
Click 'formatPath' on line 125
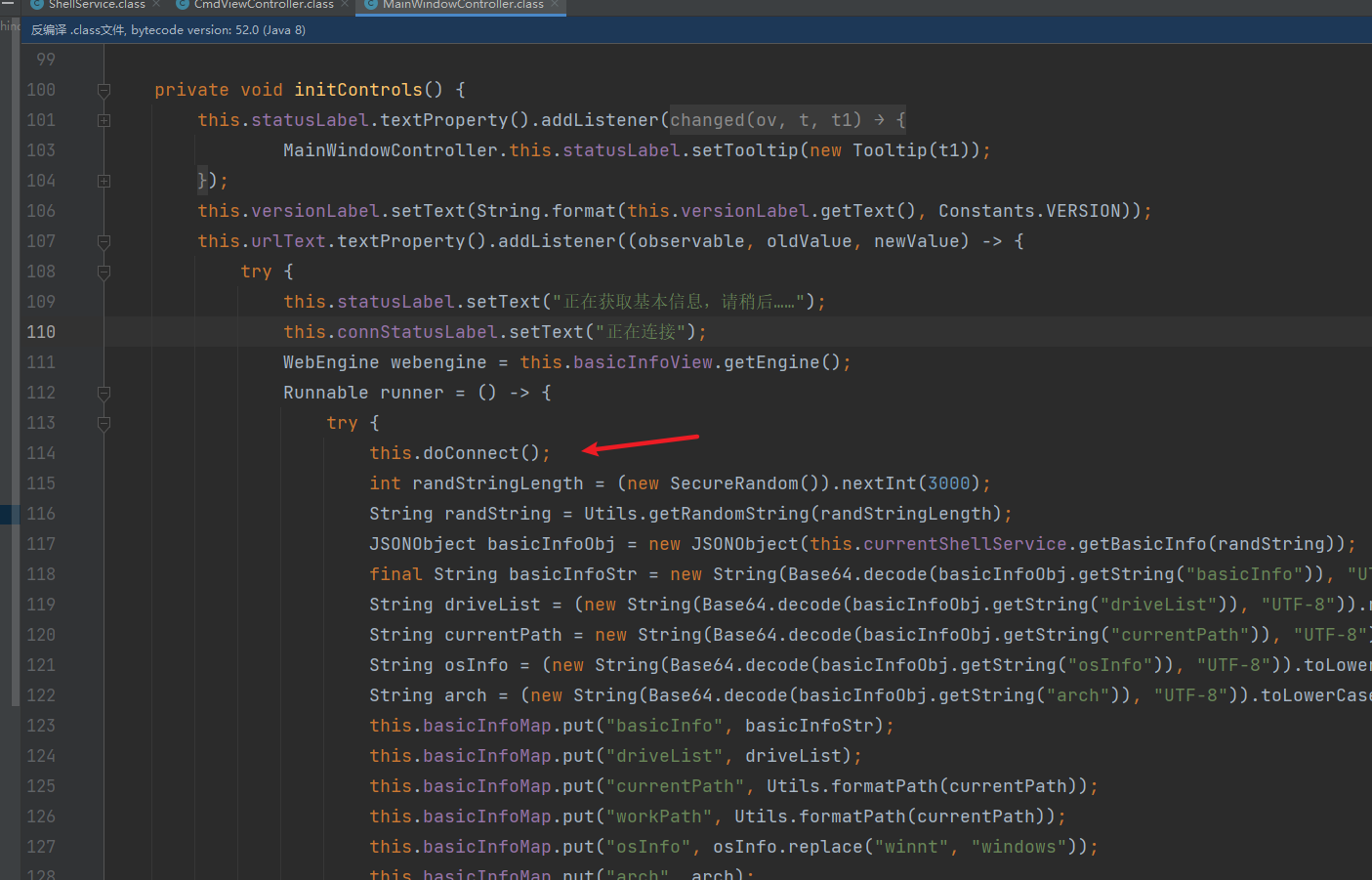pos(885,786)
